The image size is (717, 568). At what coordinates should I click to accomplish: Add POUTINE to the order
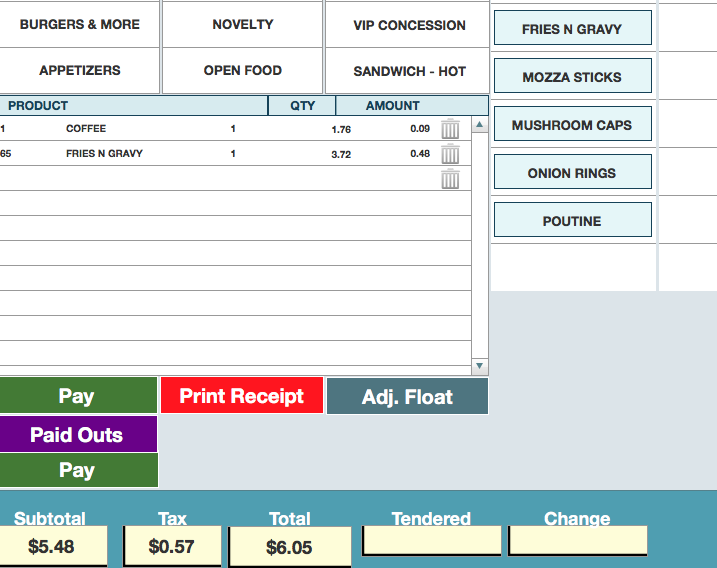coord(573,220)
